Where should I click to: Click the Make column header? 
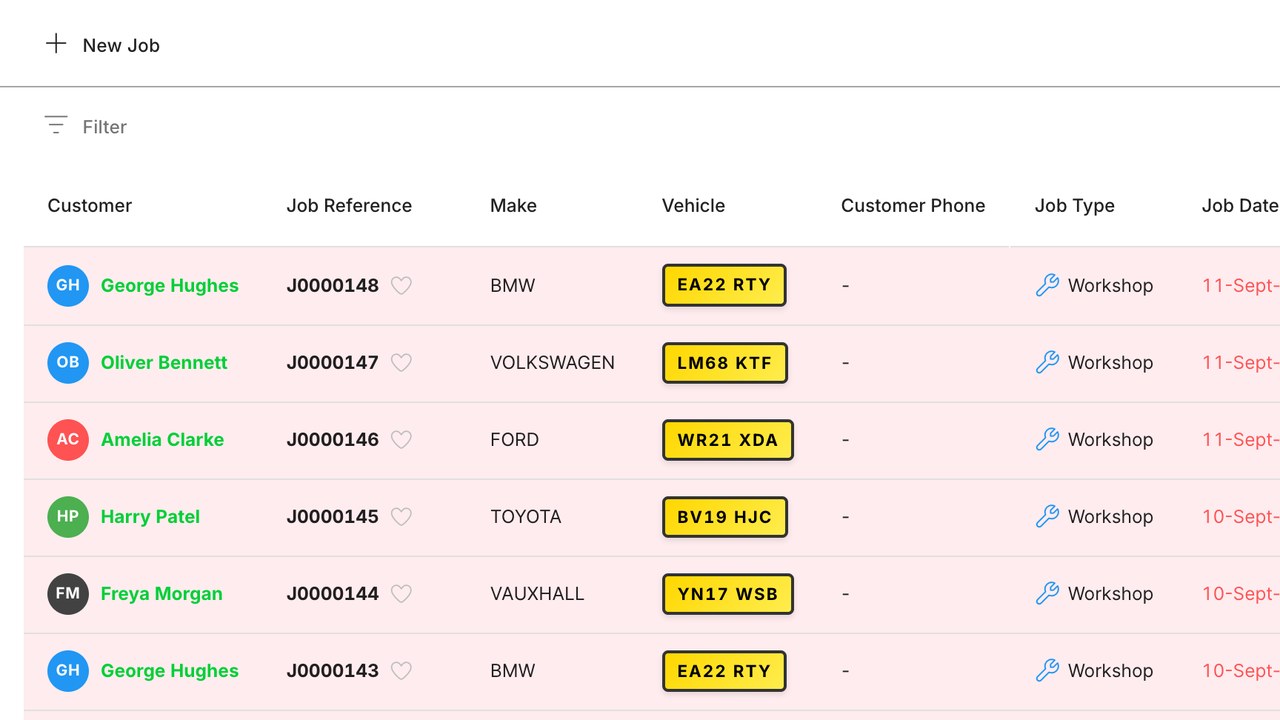tap(513, 205)
